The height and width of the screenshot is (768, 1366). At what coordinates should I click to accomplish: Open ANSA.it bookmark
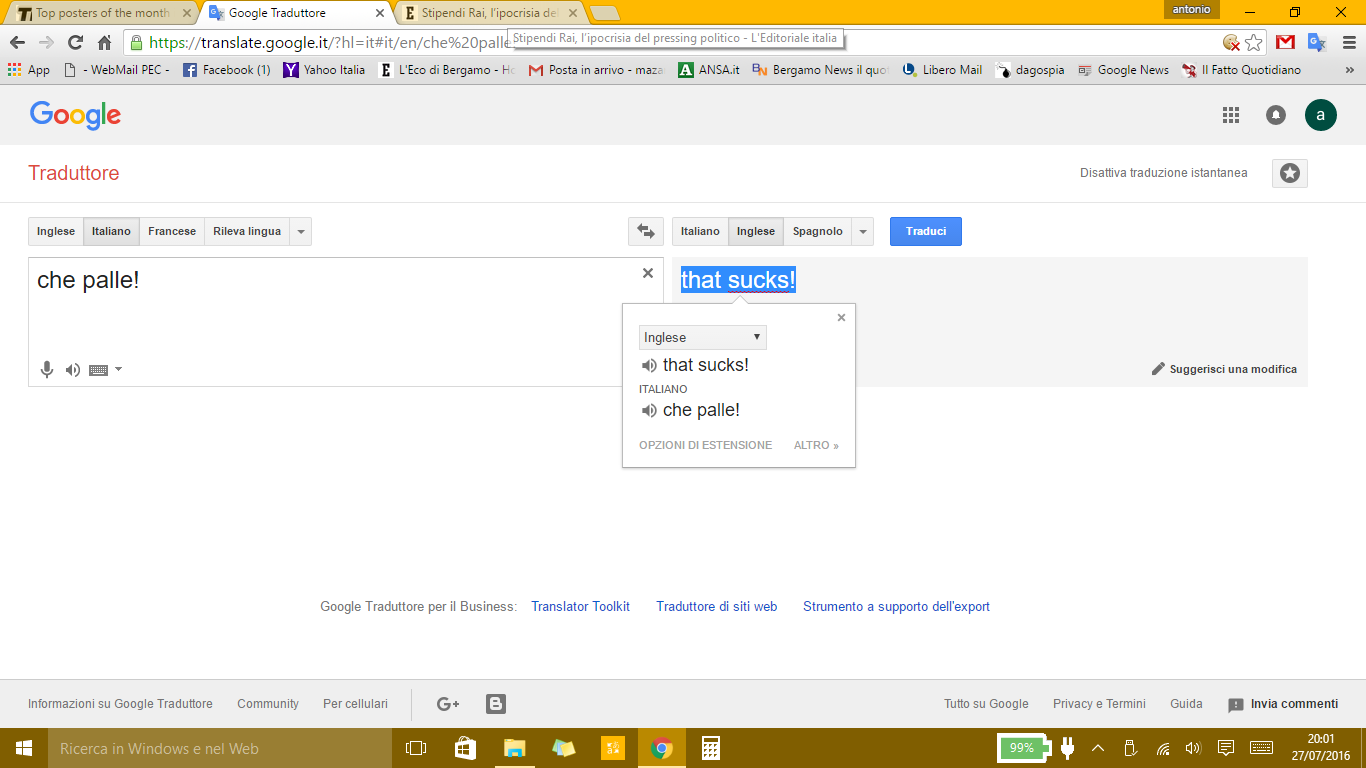[x=709, y=70]
